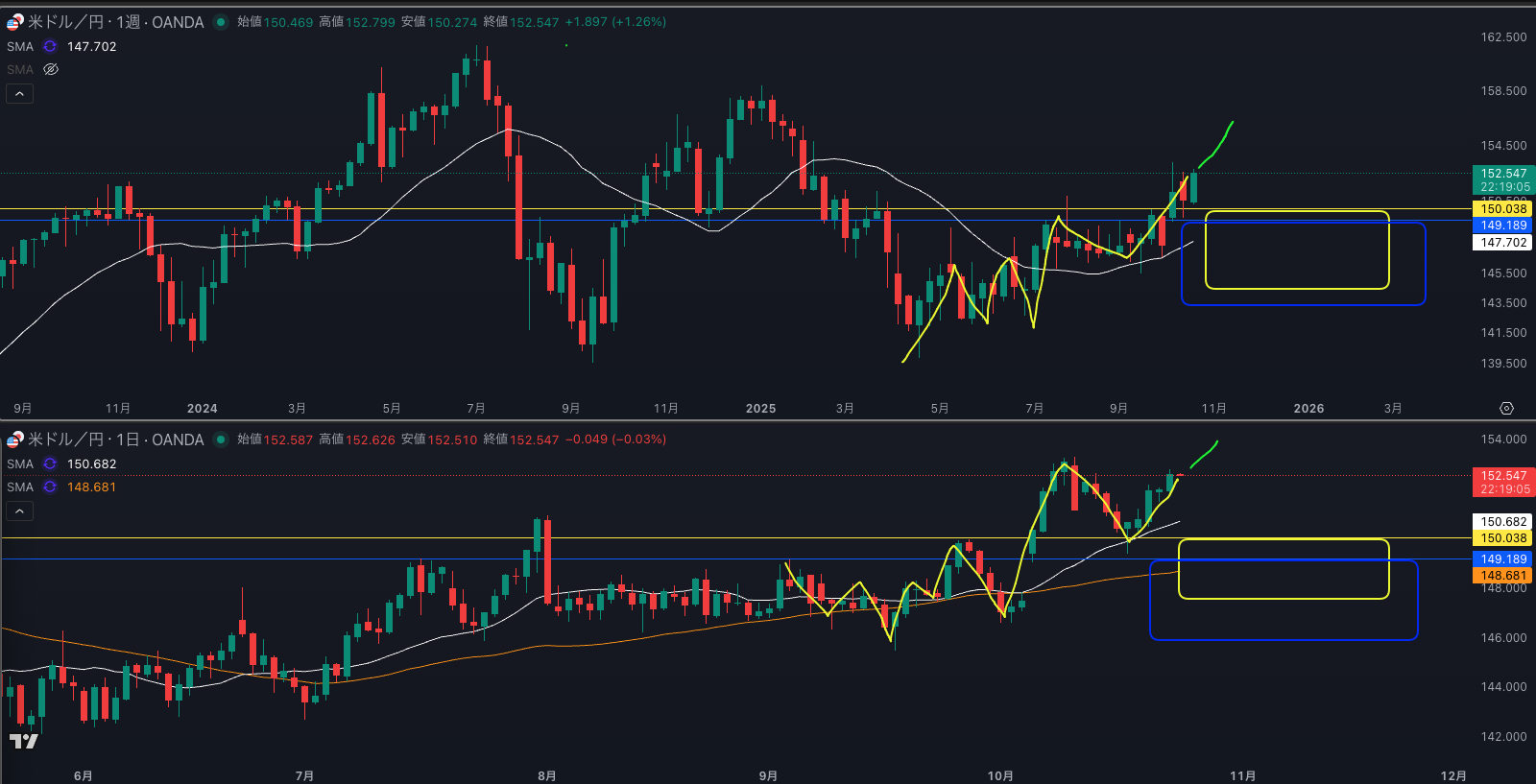The width and height of the screenshot is (1536, 784).
Task: Click green market status dot on weekly chart
Action: point(221,22)
